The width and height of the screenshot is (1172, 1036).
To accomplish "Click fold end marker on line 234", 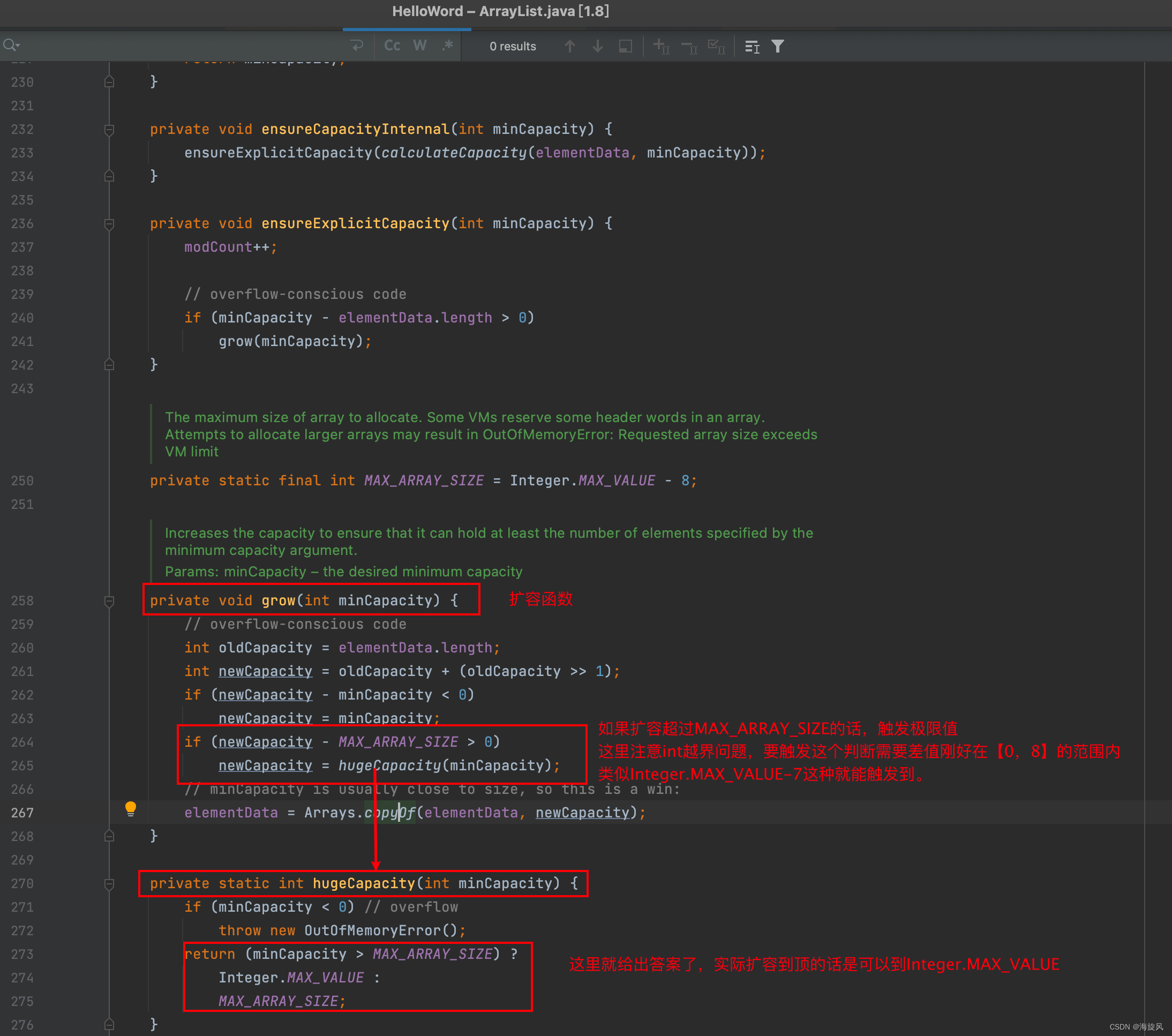I will click(109, 177).
